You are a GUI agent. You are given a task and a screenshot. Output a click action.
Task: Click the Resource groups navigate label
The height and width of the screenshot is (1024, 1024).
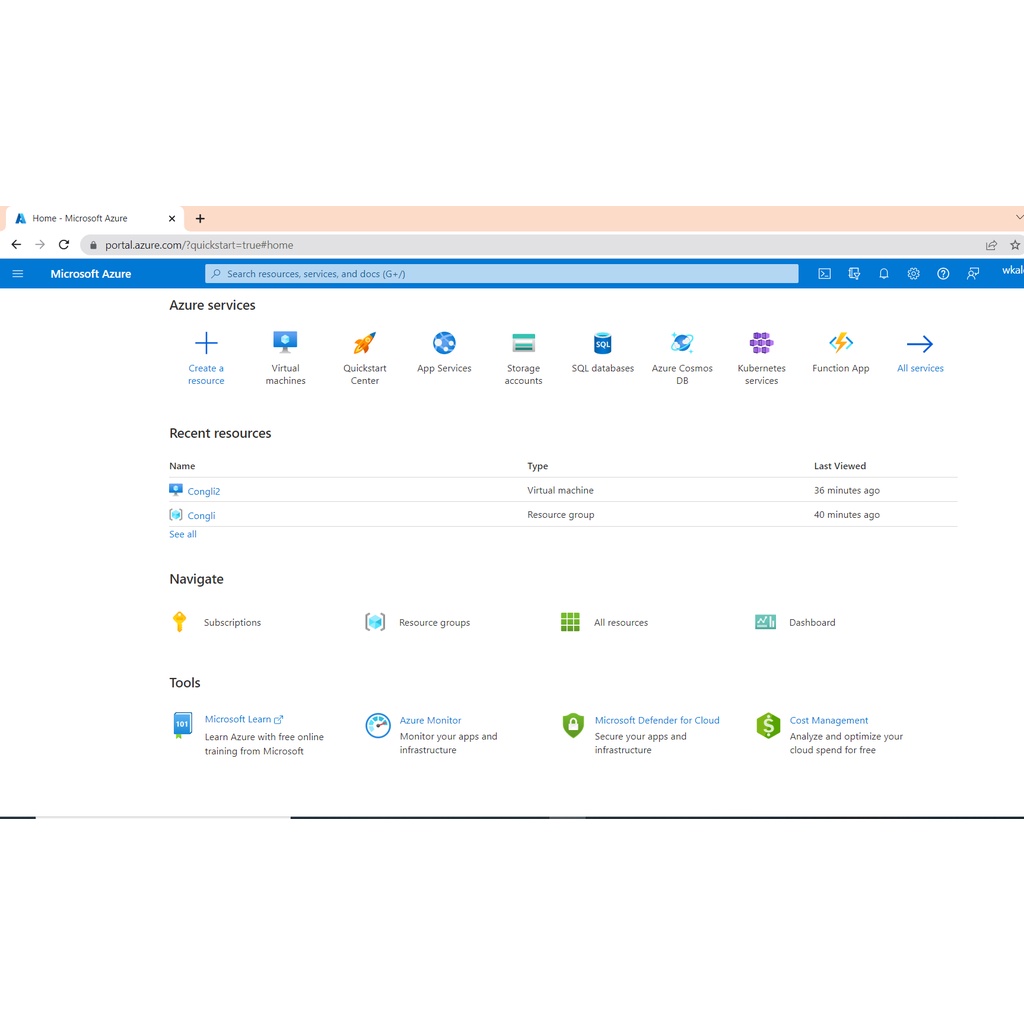pyautogui.click(x=434, y=622)
